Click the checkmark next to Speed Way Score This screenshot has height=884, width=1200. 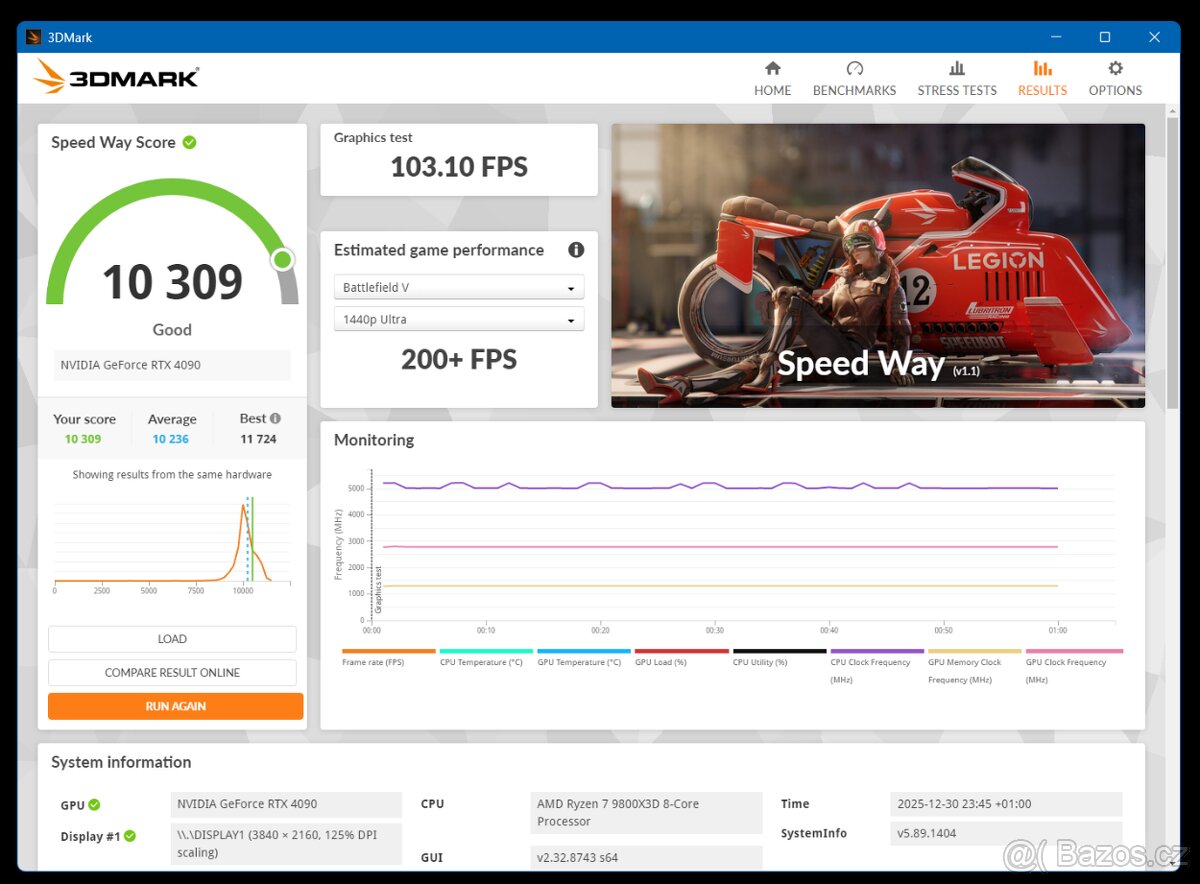[189, 142]
